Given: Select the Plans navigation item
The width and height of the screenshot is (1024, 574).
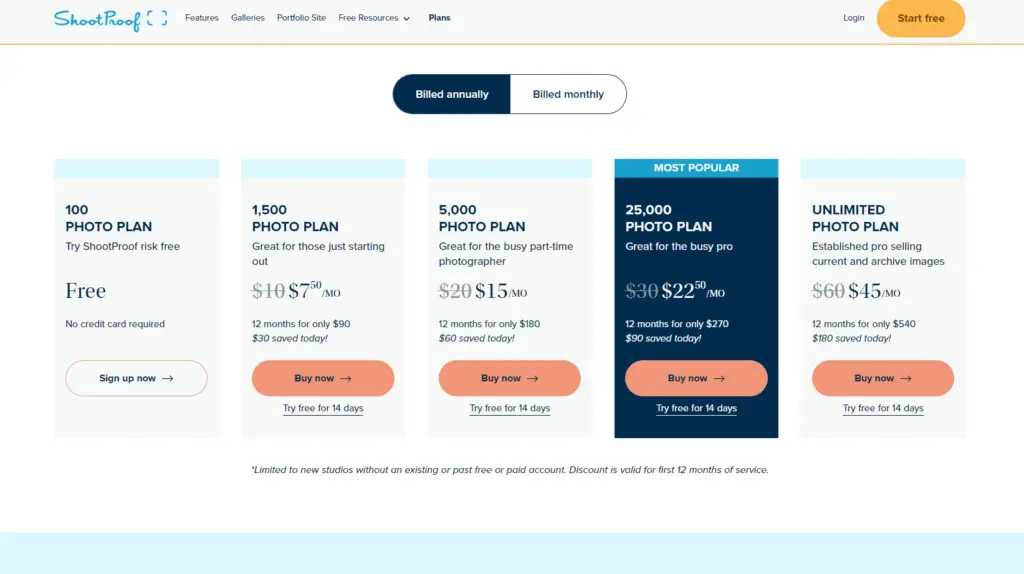Looking at the screenshot, I should [x=439, y=18].
